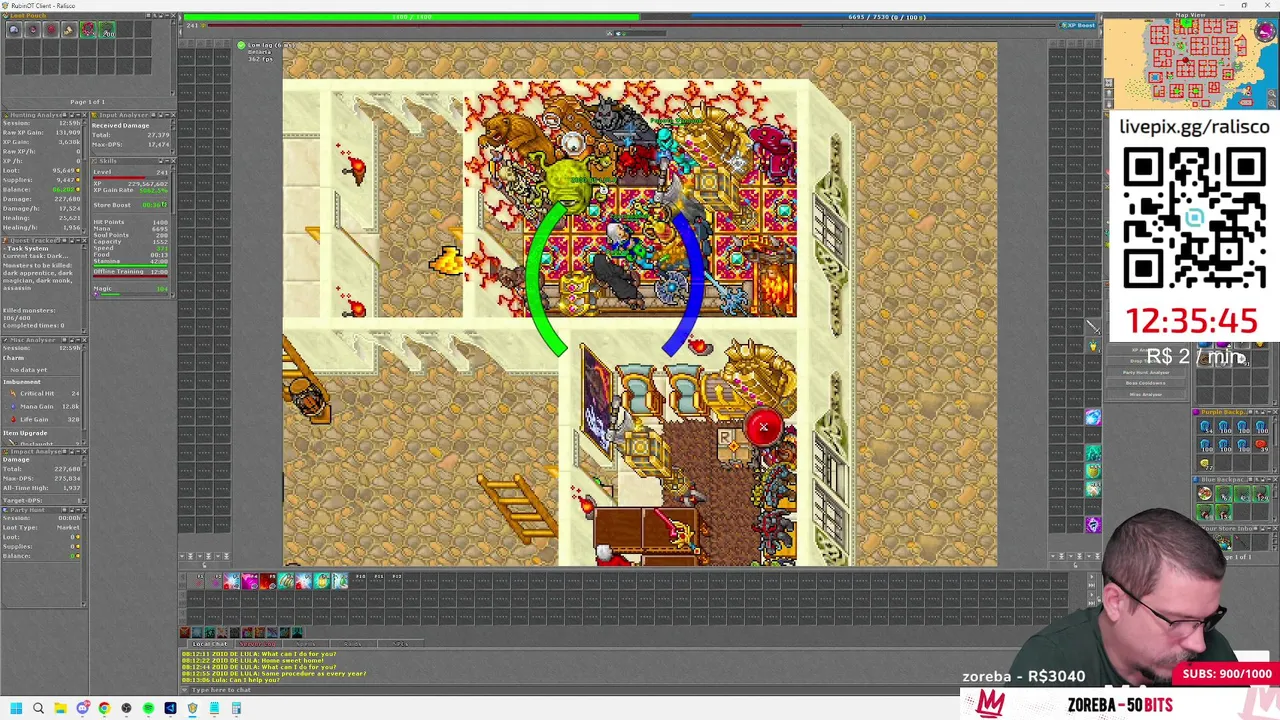Activate the pink spell in hotbar slot F4
This screenshot has width=1280, height=720.
(250, 581)
